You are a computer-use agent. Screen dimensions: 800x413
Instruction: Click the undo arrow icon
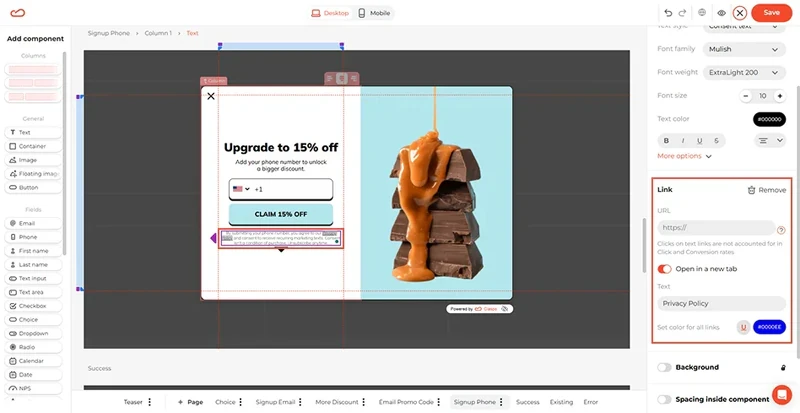668,13
